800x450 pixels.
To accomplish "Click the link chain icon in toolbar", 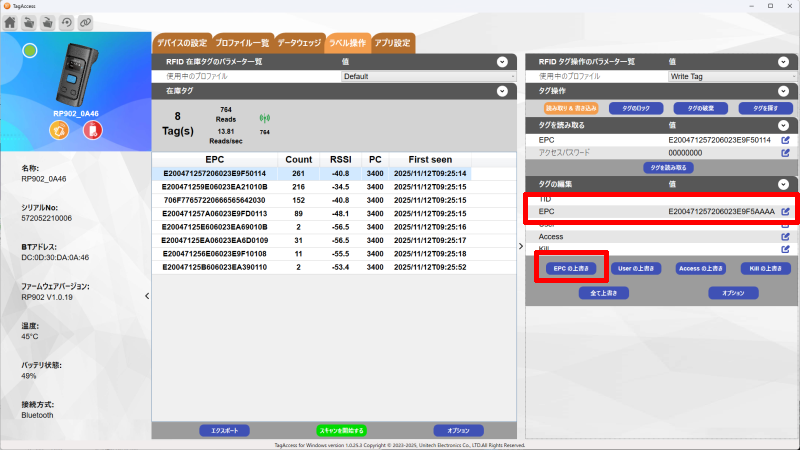I will click(x=86, y=21).
